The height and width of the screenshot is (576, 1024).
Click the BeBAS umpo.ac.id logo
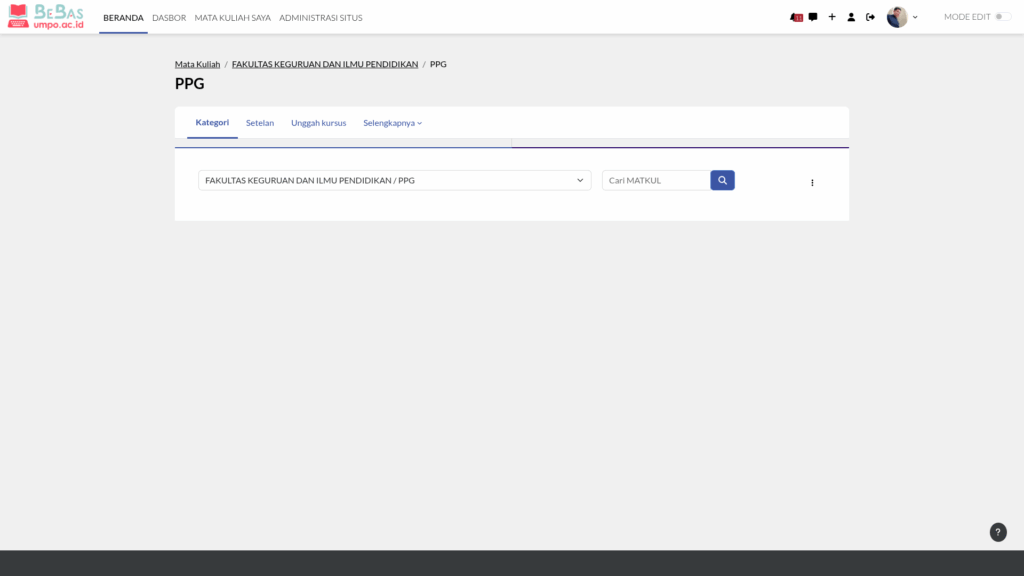pyautogui.click(x=46, y=16)
